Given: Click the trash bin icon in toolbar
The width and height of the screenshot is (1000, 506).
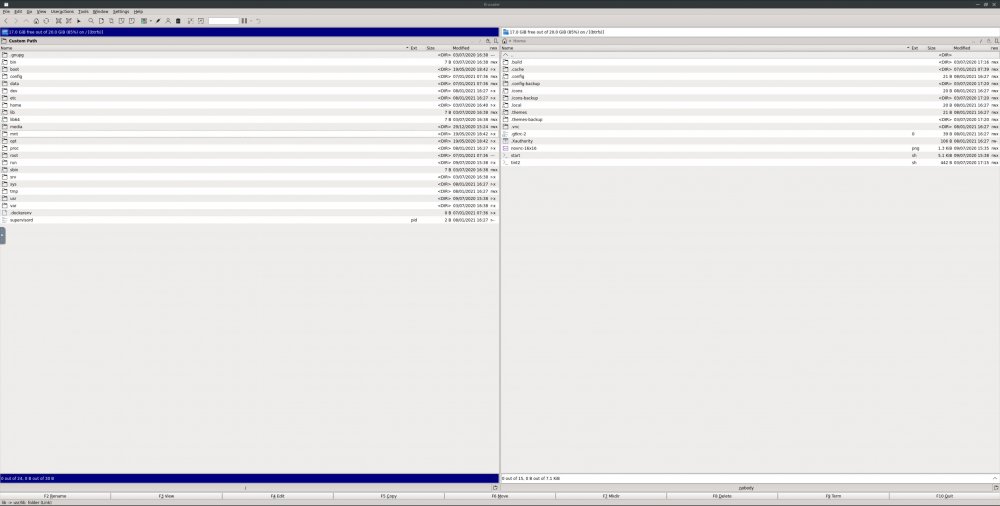Looking at the screenshot, I should (x=178, y=21).
